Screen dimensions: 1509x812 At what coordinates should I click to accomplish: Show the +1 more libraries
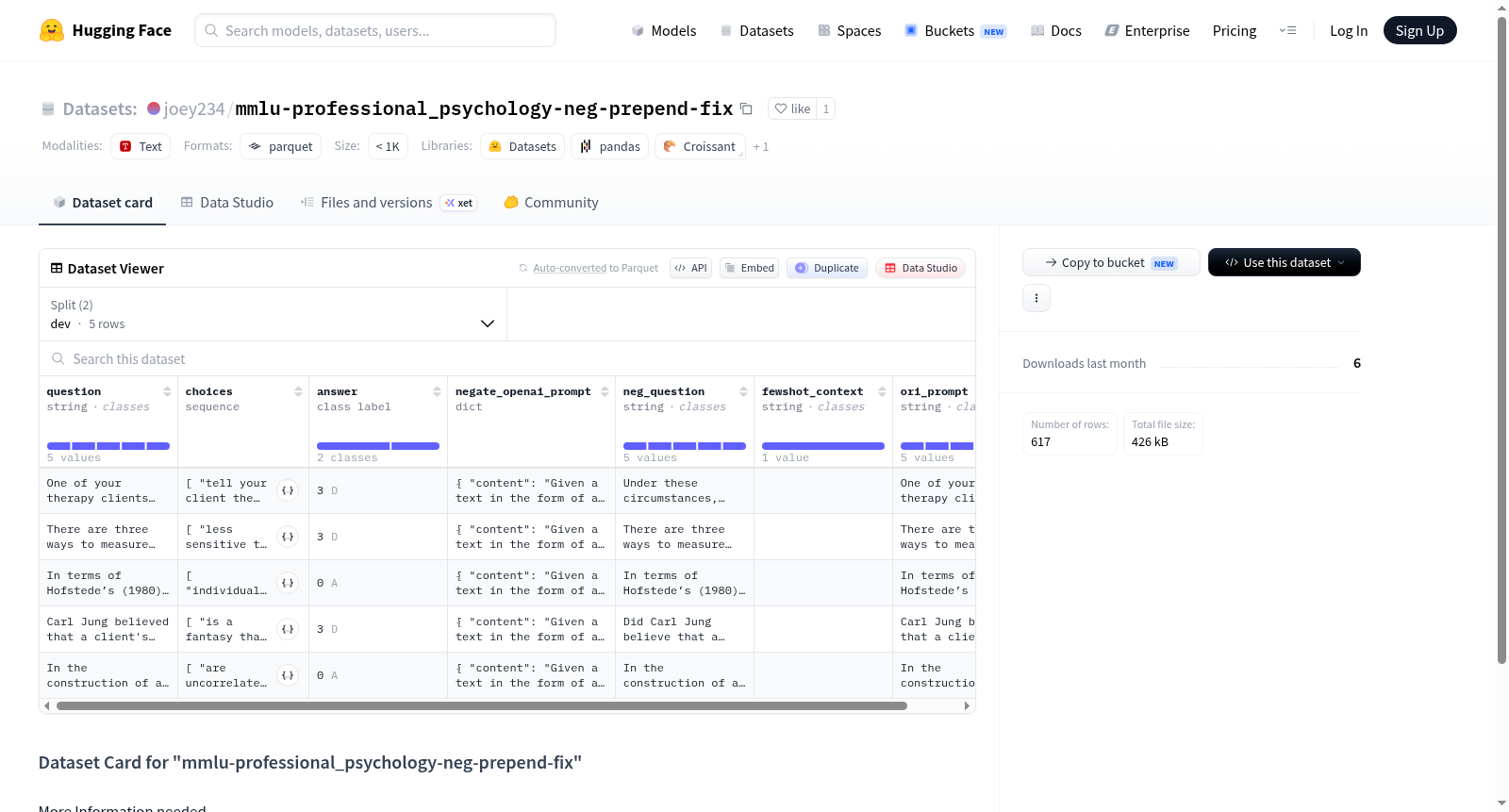click(761, 147)
